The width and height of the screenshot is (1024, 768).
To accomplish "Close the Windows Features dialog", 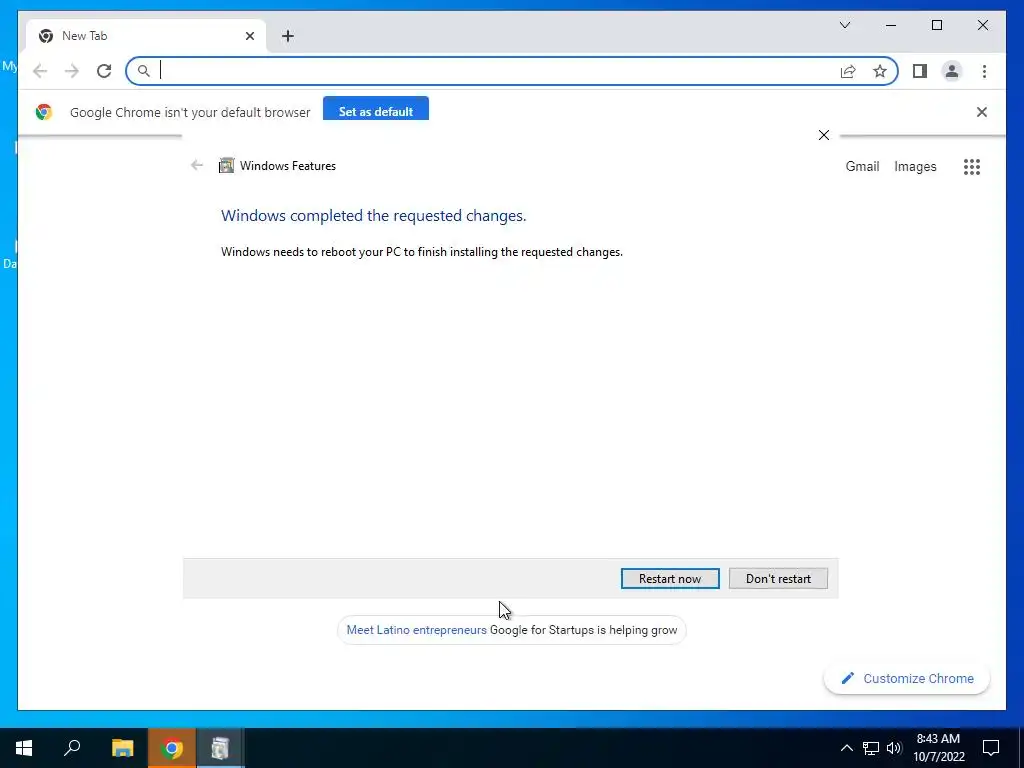I will 824,135.
